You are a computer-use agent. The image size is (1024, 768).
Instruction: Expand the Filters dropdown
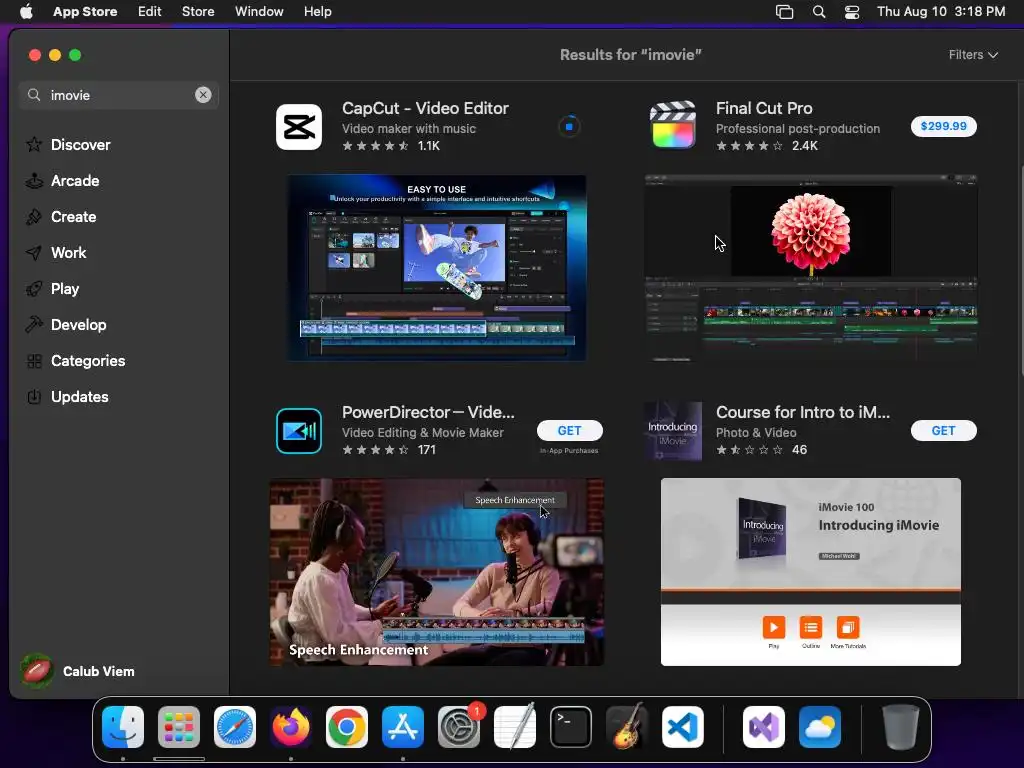[x=973, y=55]
